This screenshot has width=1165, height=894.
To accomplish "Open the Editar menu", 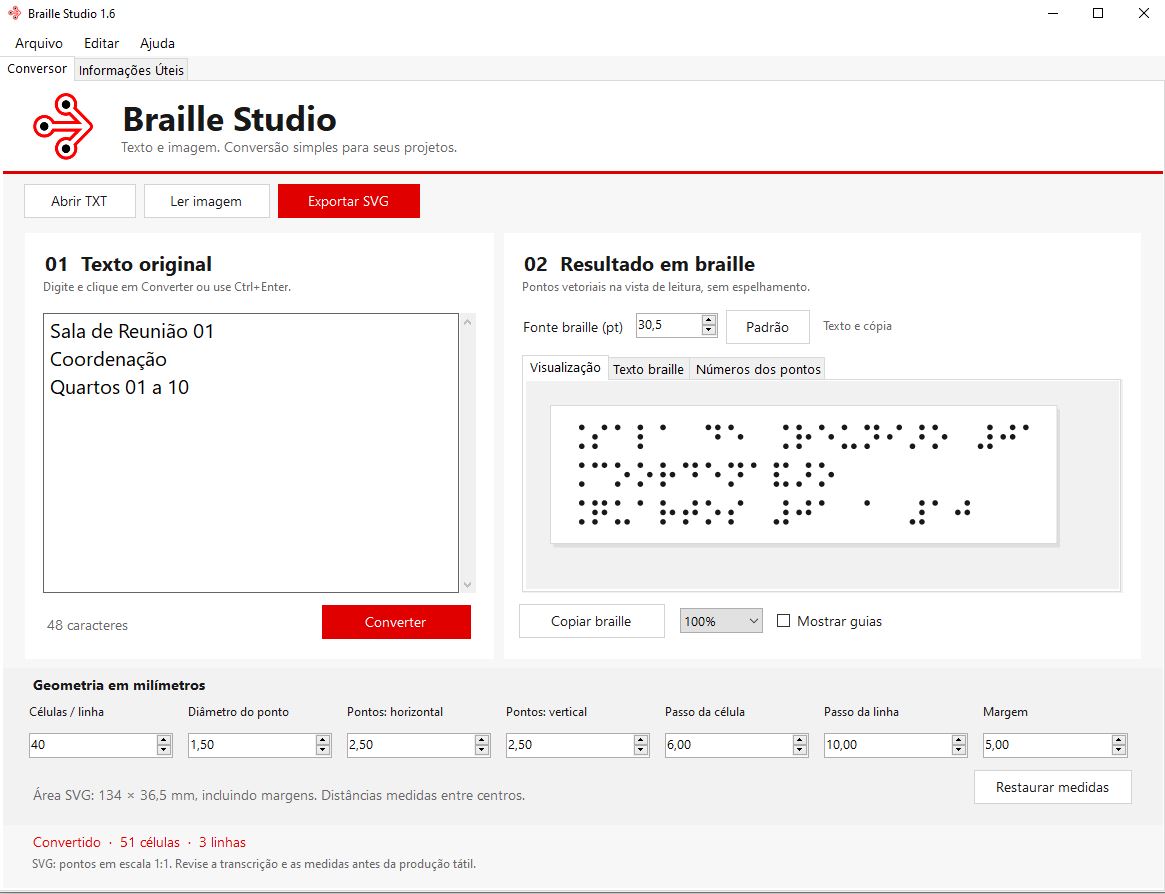I will 101,43.
